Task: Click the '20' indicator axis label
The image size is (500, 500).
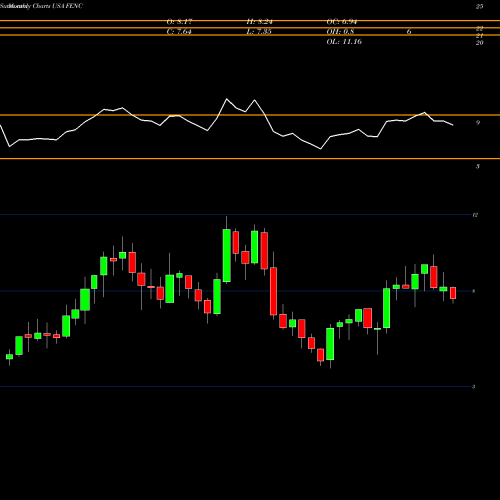Action: [479, 43]
